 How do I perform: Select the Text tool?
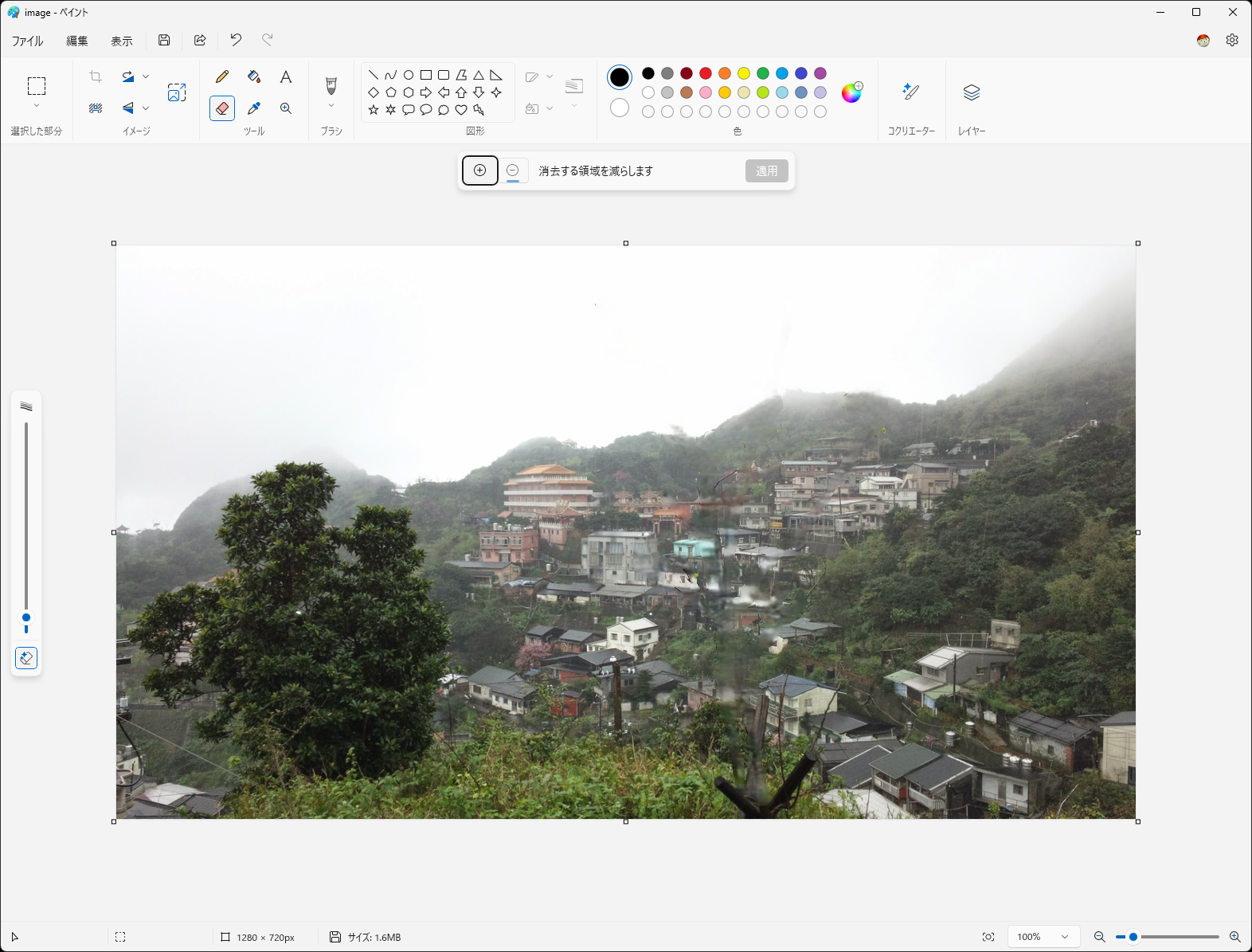tap(286, 76)
